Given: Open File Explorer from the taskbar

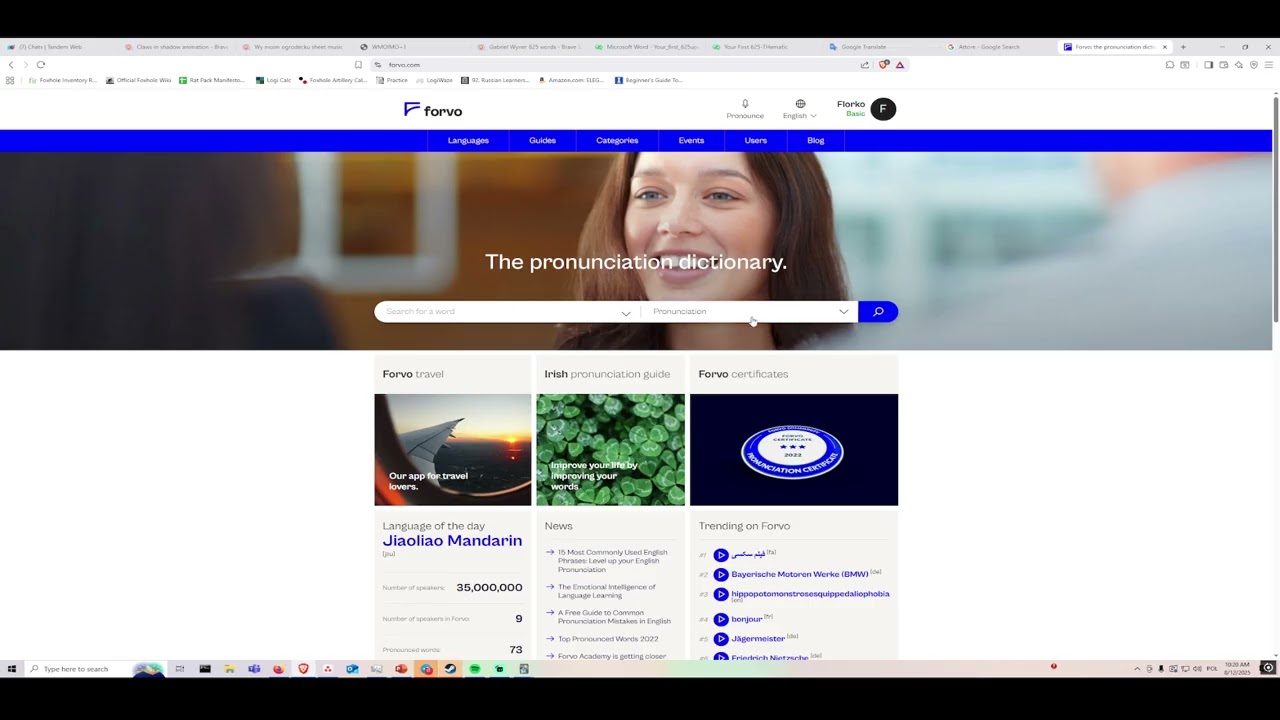Looking at the screenshot, I should pos(229,669).
